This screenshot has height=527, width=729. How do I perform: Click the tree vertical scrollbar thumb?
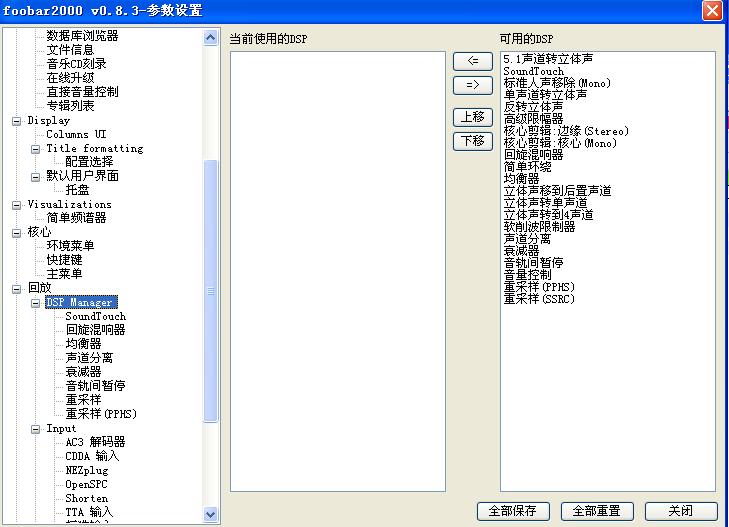[211, 291]
